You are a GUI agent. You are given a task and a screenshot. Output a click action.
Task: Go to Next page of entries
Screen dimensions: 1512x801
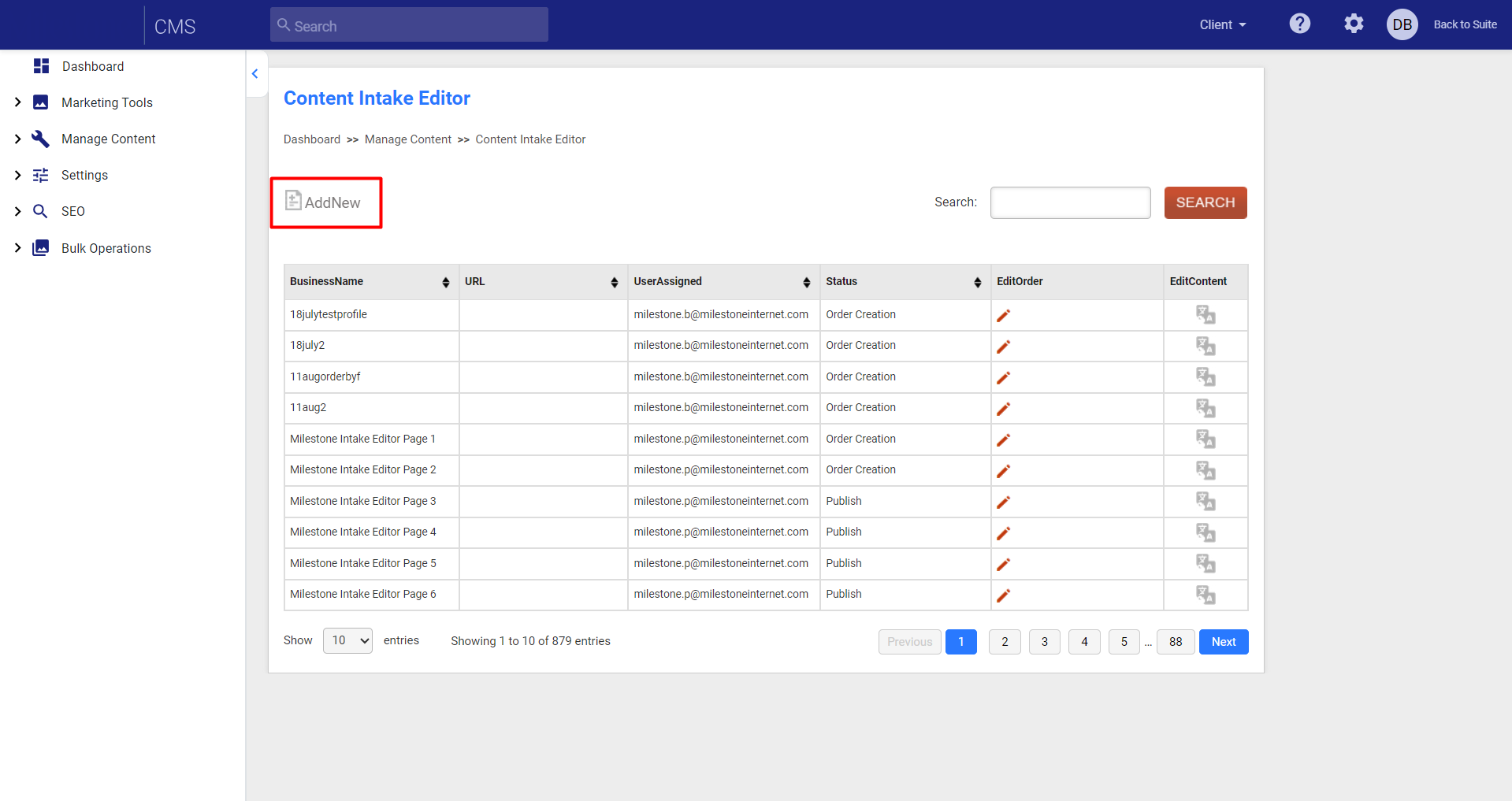1224,642
